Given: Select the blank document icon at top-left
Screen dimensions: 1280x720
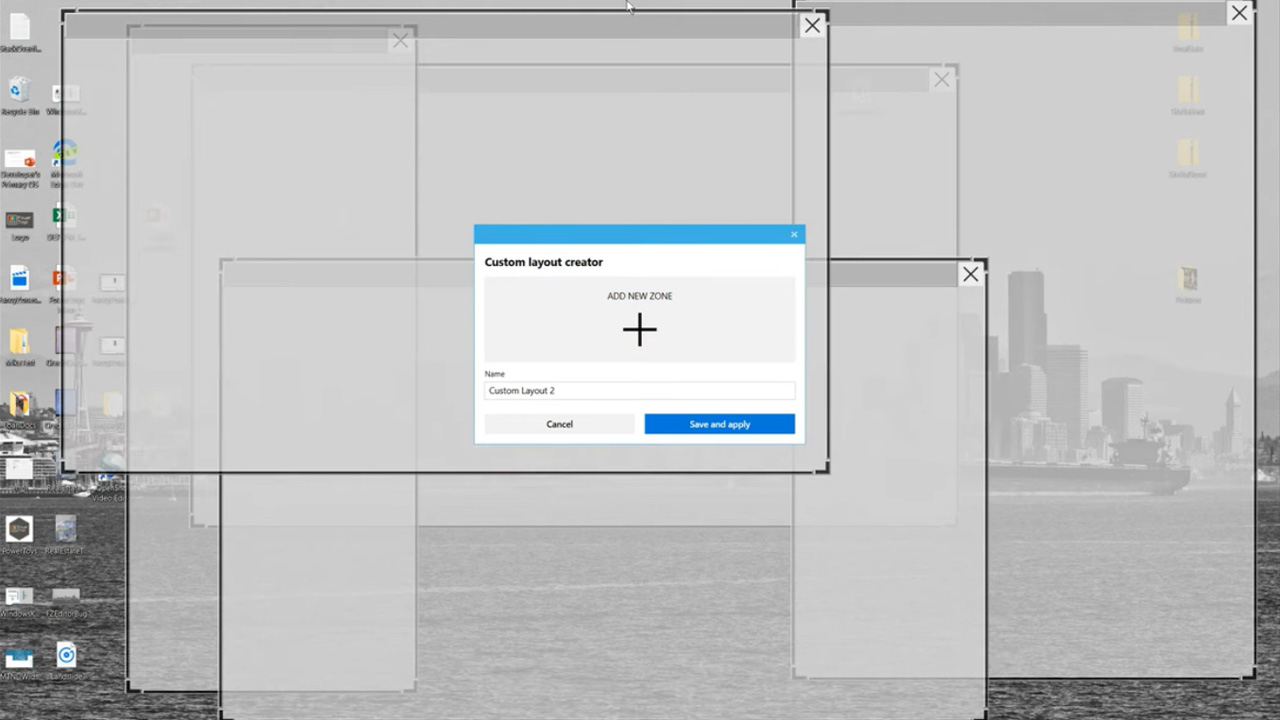Looking at the screenshot, I should 19,28.
